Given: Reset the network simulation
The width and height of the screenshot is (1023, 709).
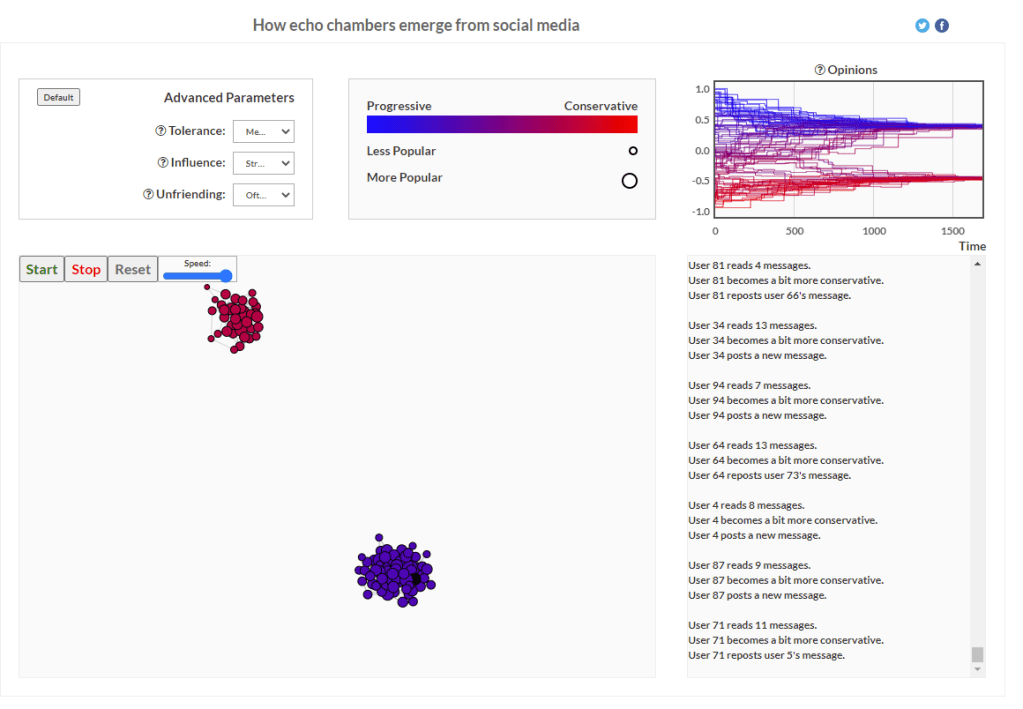Looking at the screenshot, I should (x=133, y=269).
